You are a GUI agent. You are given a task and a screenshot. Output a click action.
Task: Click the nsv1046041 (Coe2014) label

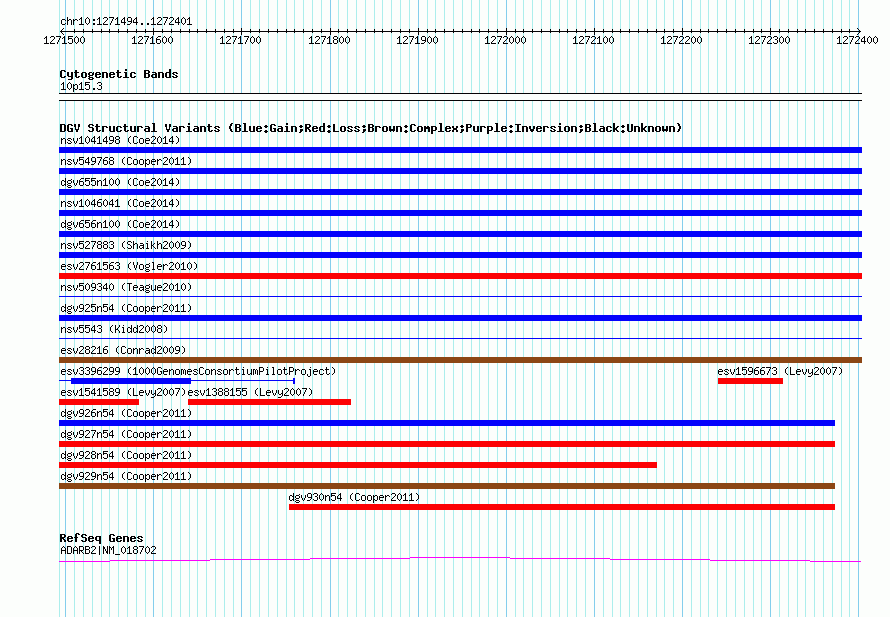120,203
